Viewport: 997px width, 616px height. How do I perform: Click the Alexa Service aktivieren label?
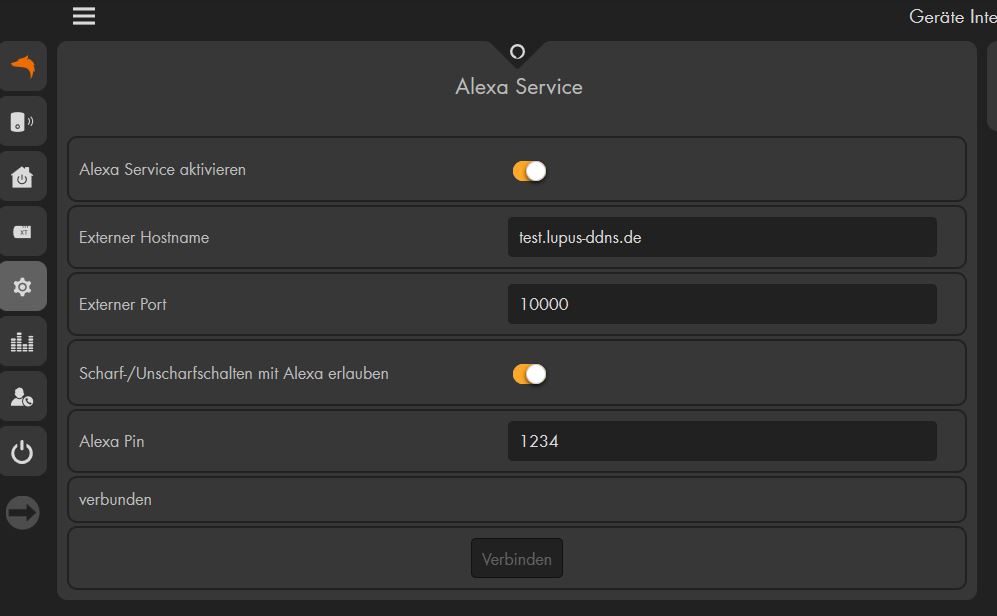tap(162, 170)
